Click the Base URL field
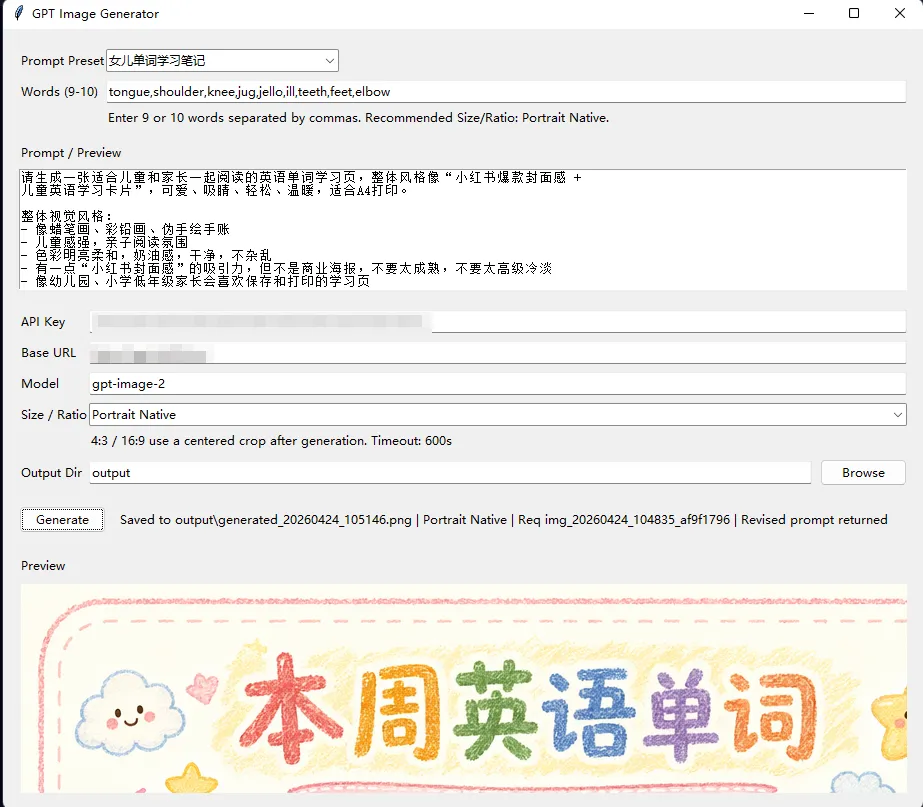This screenshot has width=923, height=807. click(497, 353)
